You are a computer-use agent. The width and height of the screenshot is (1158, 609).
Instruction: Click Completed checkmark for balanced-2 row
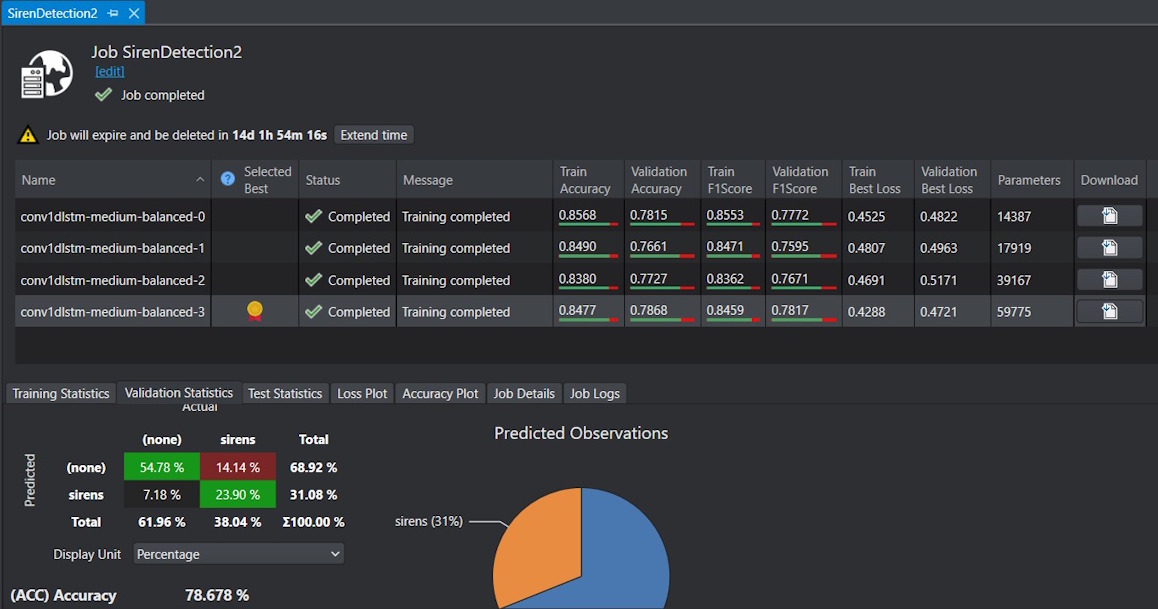click(x=313, y=280)
